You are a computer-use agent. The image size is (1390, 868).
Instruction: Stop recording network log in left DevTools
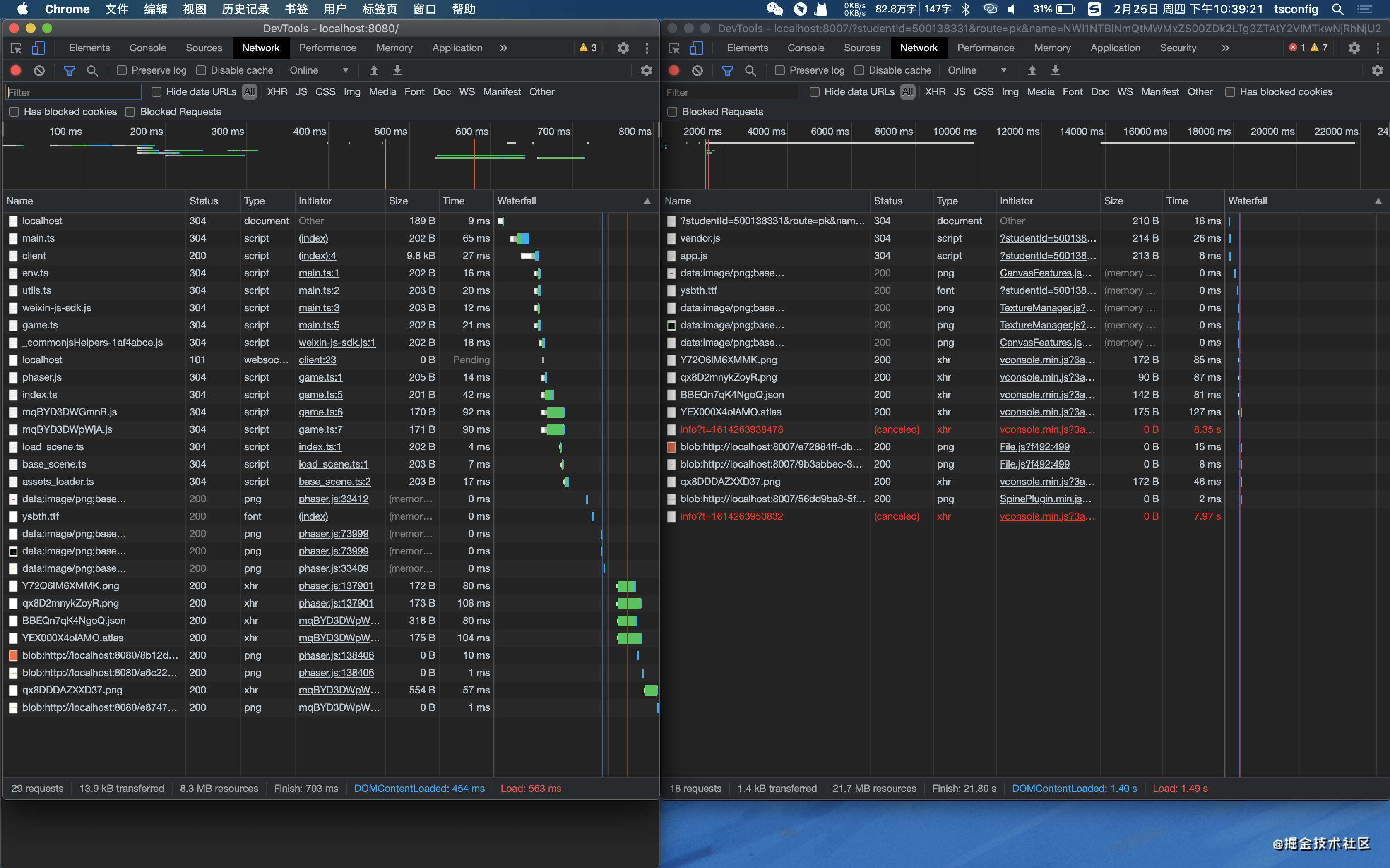point(16,71)
